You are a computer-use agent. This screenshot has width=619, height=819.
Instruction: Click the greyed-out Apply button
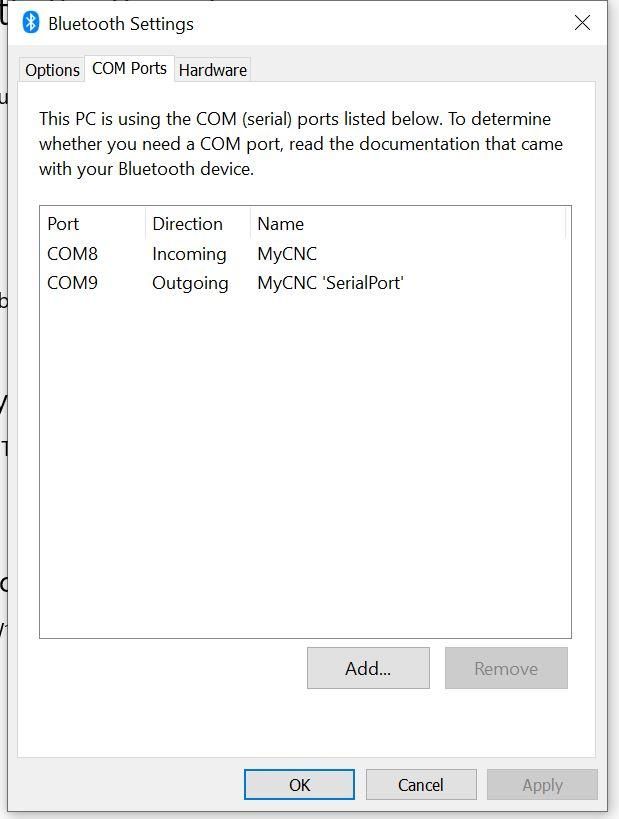pyautogui.click(x=542, y=785)
